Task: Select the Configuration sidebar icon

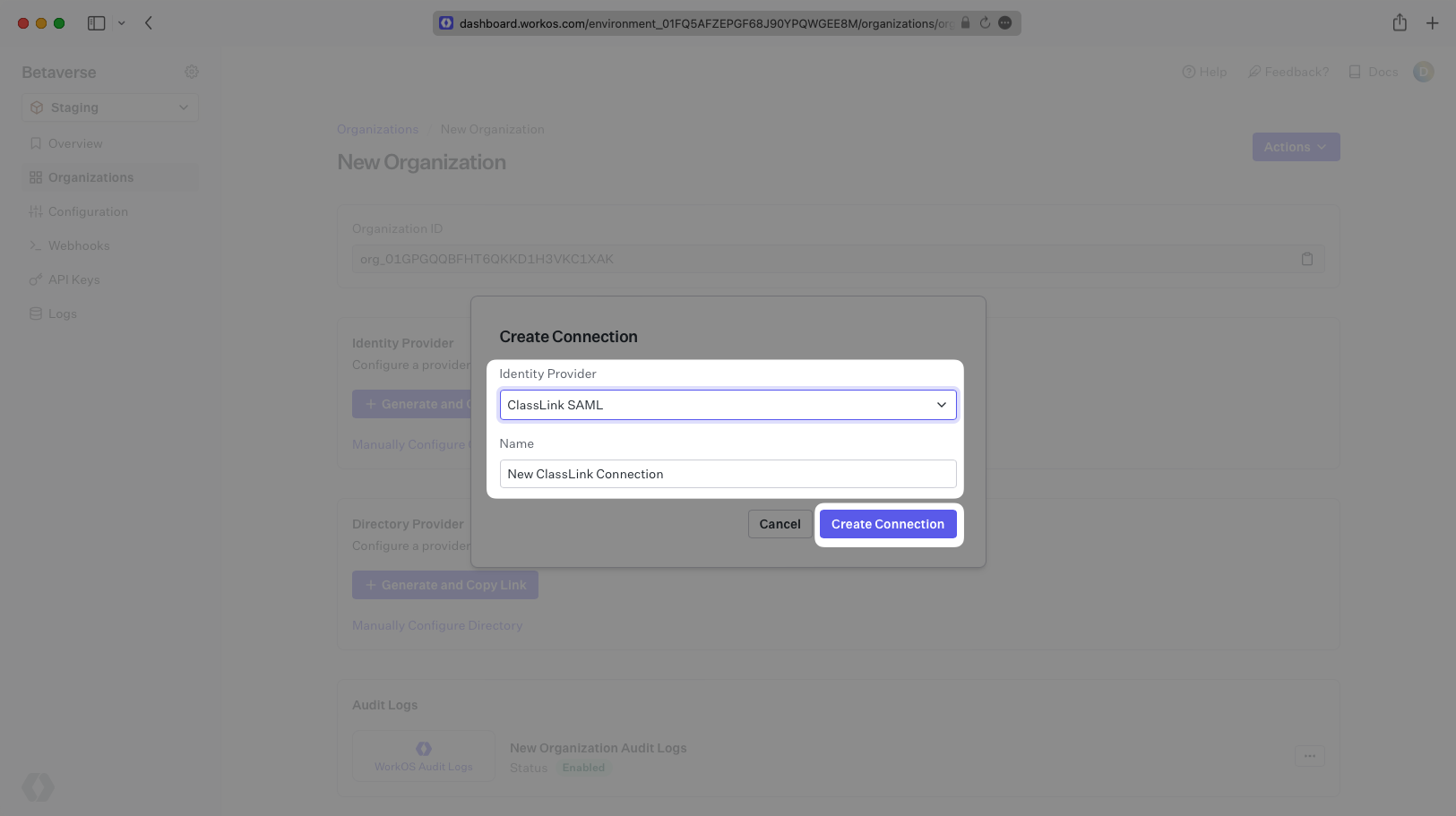Action: click(36, 211)
